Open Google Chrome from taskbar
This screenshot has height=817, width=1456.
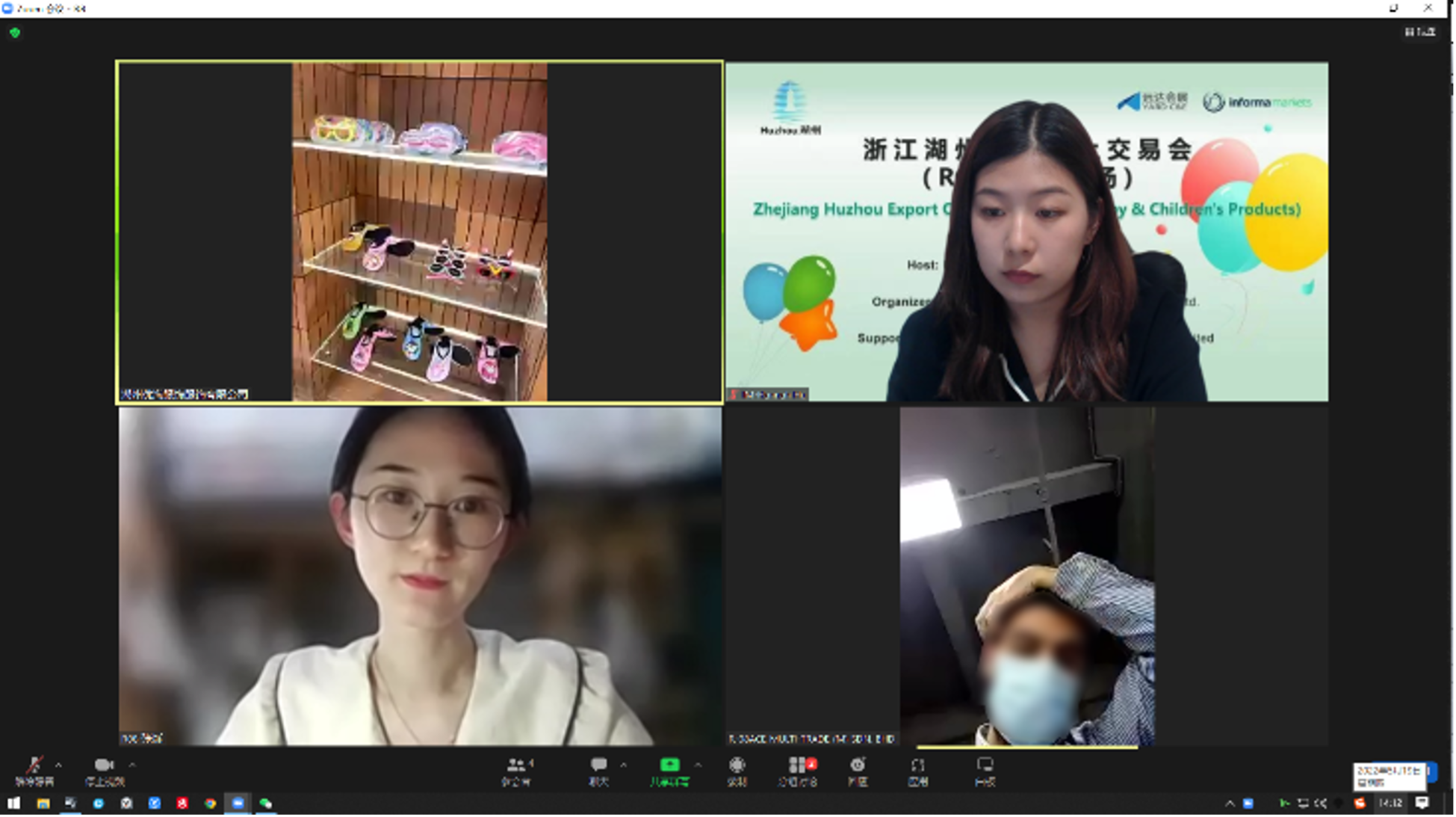[211, 803]
